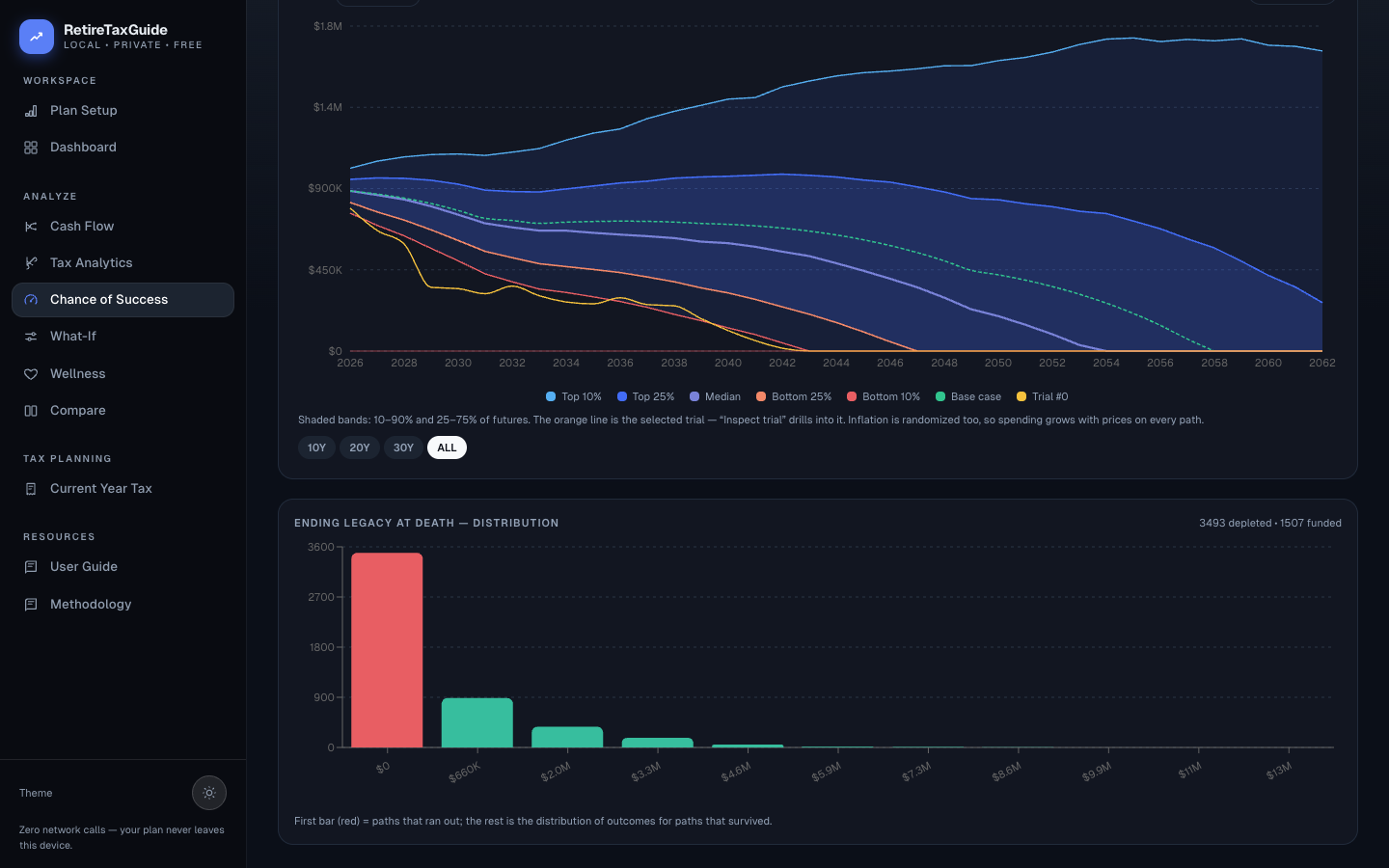Click the Chance of Success gauge icon
1389x868 pixels.
coord(31,300)
